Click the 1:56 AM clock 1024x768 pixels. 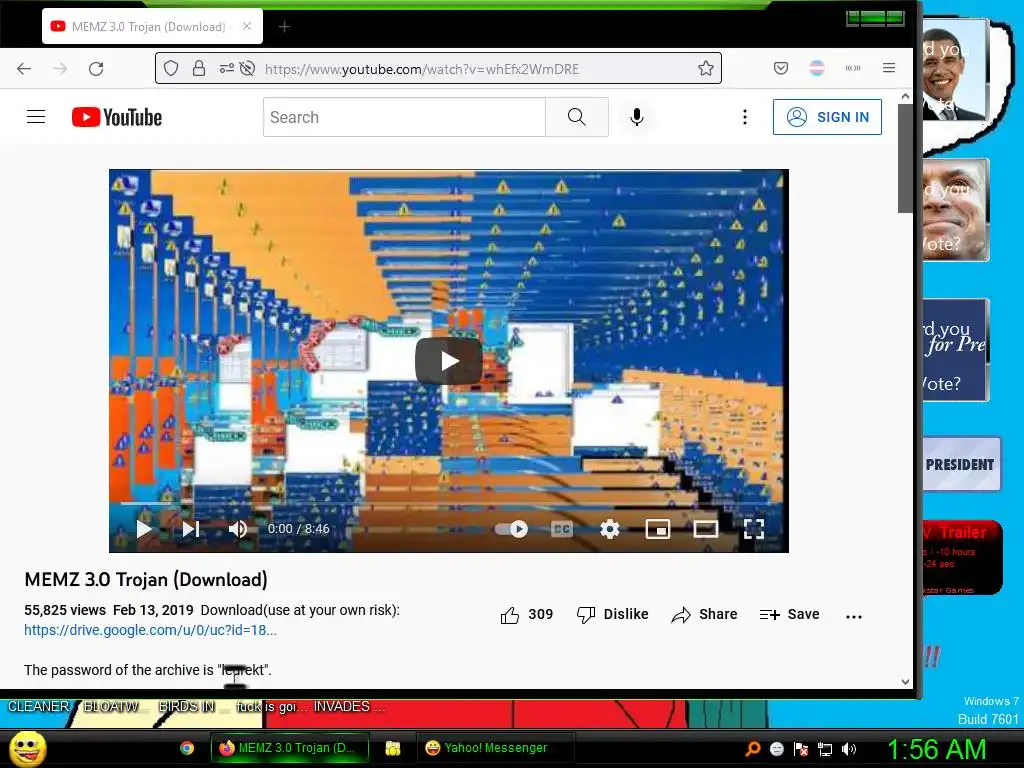936,750
